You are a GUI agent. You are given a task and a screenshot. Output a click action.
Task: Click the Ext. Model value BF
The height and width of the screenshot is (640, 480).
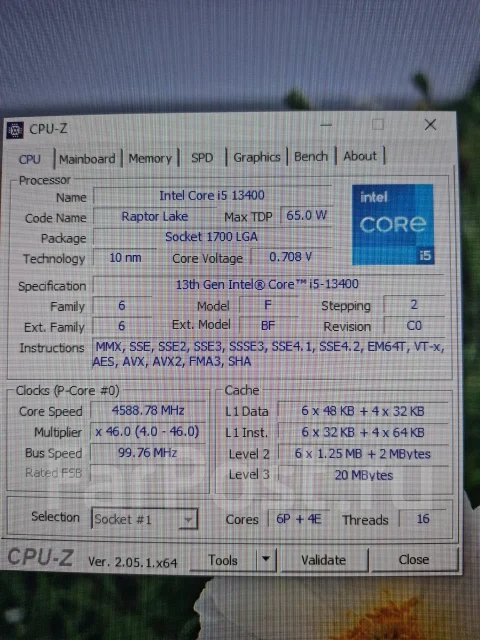point(269,325)
